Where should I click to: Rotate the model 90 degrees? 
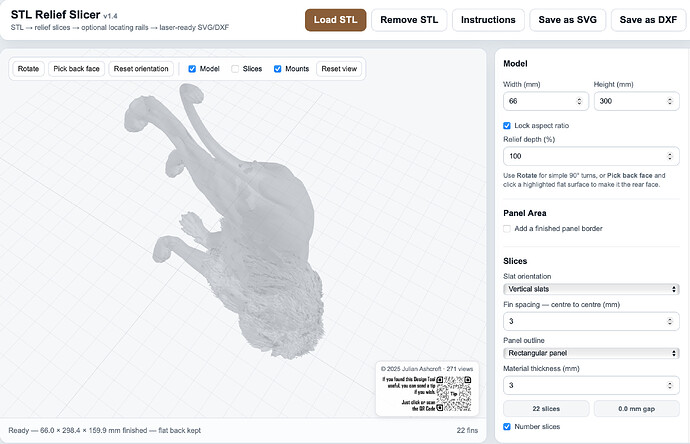[x=28, y=69]
